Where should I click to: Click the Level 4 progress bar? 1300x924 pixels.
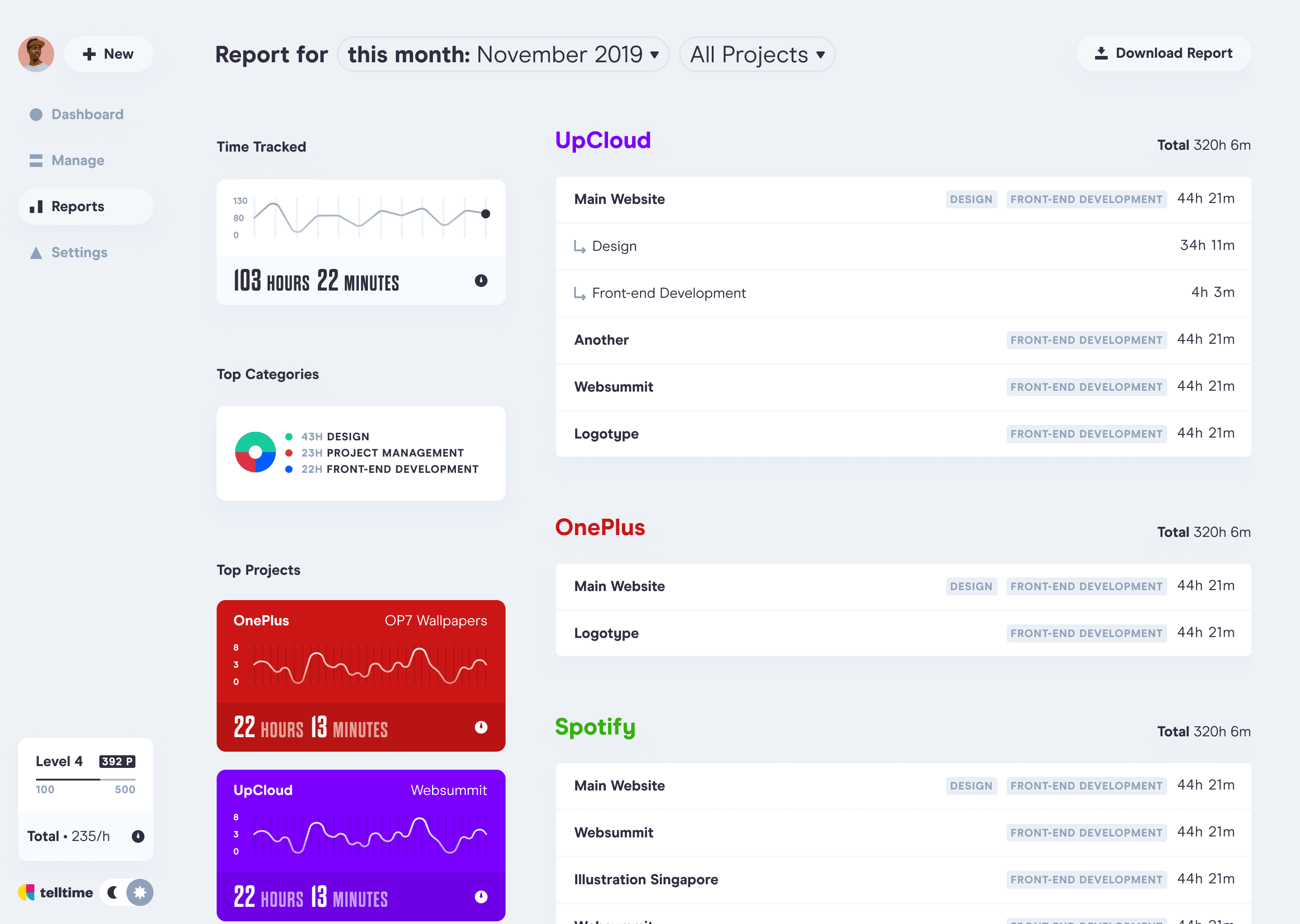coord(85,779)
